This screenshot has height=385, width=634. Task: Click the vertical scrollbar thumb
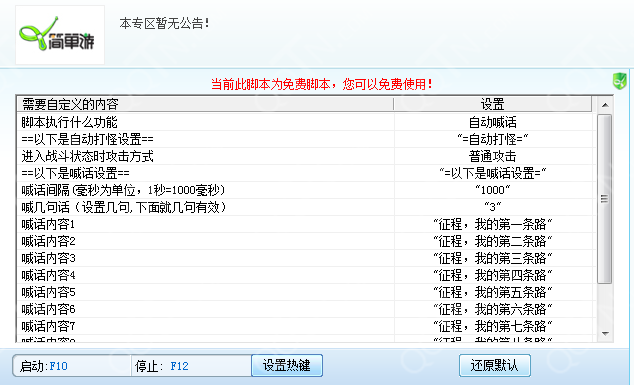604,199
